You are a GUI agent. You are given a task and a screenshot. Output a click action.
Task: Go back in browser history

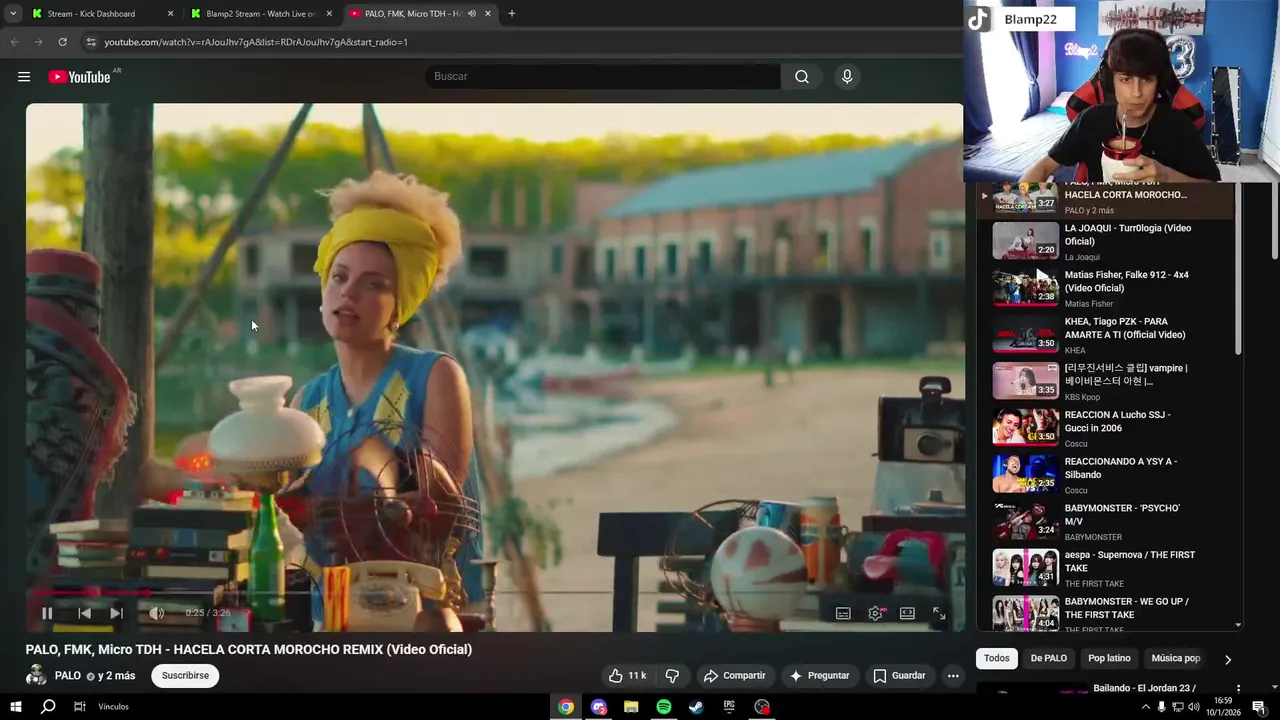click(14, 42)
